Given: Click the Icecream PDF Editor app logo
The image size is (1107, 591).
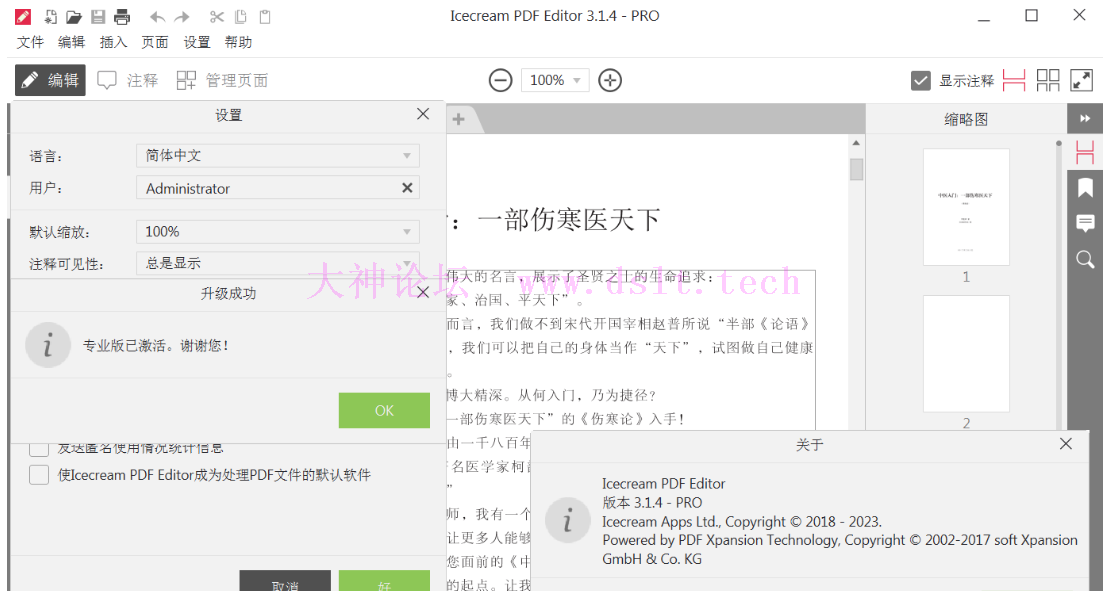Looking at the screenshot, I should click(x=23, y=16).
